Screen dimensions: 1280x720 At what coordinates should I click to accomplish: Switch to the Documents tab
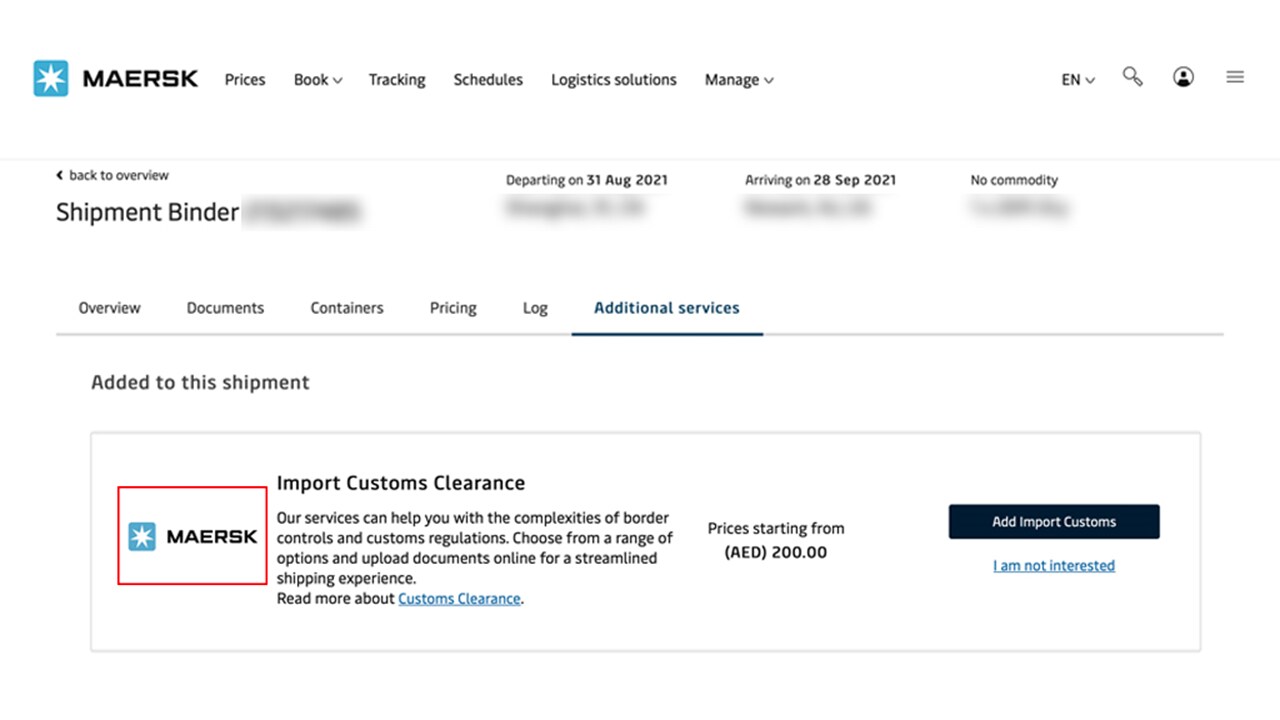[225, 308]
